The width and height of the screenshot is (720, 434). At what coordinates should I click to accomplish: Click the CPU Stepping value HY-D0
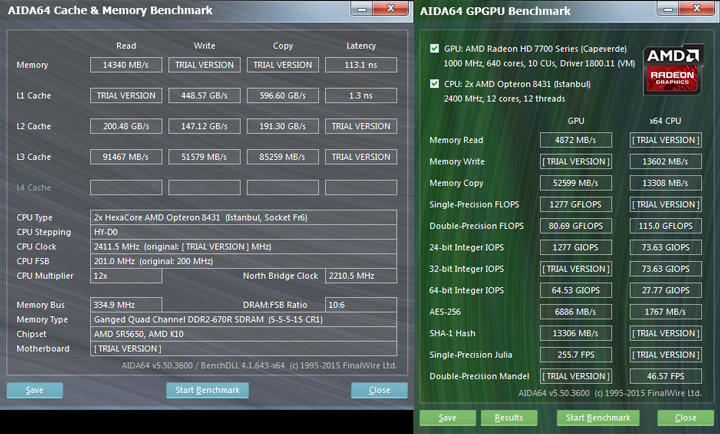pos(243,232)
